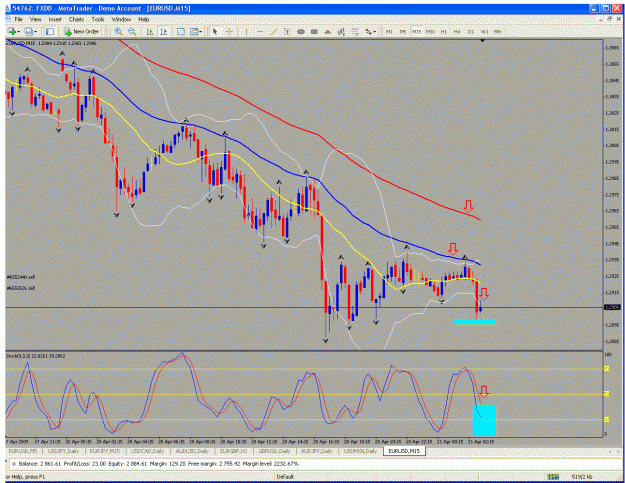Expand the Templates dropdown arrow
This screenshot has width=625, height=483.
[x=200, y=32]
